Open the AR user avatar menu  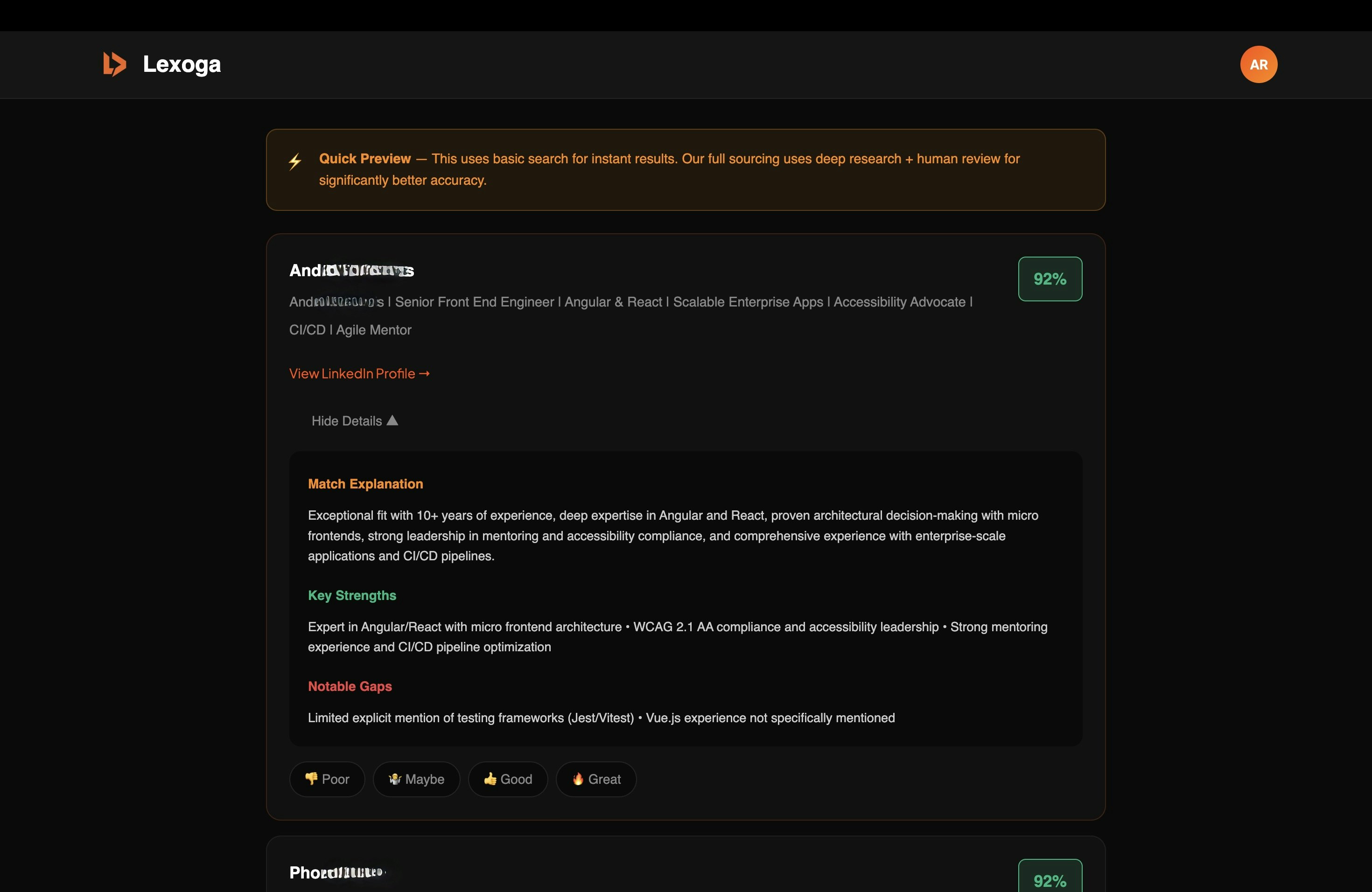(x=1259, y=64)
